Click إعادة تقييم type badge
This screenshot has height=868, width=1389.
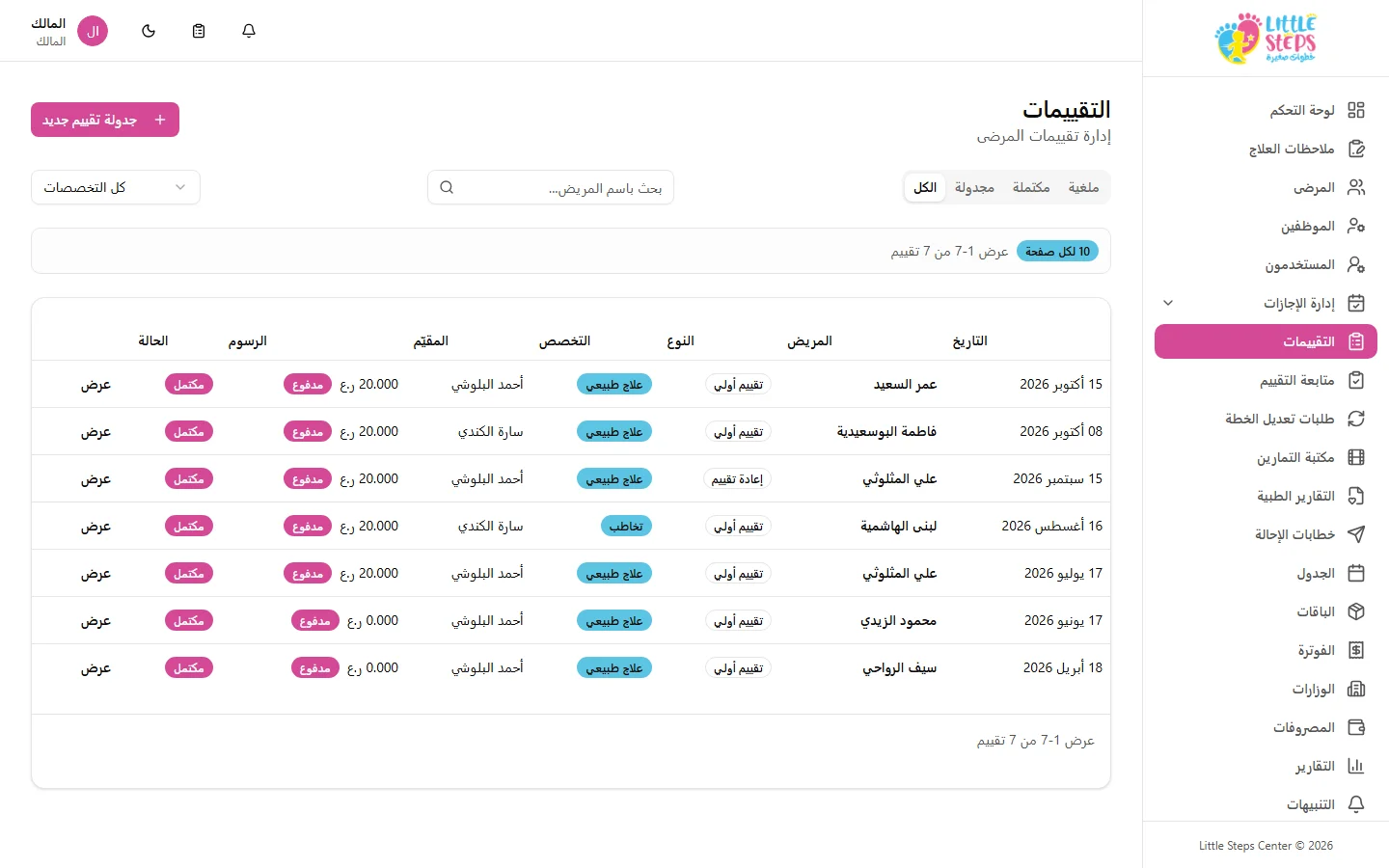click(x=738, y=479)
